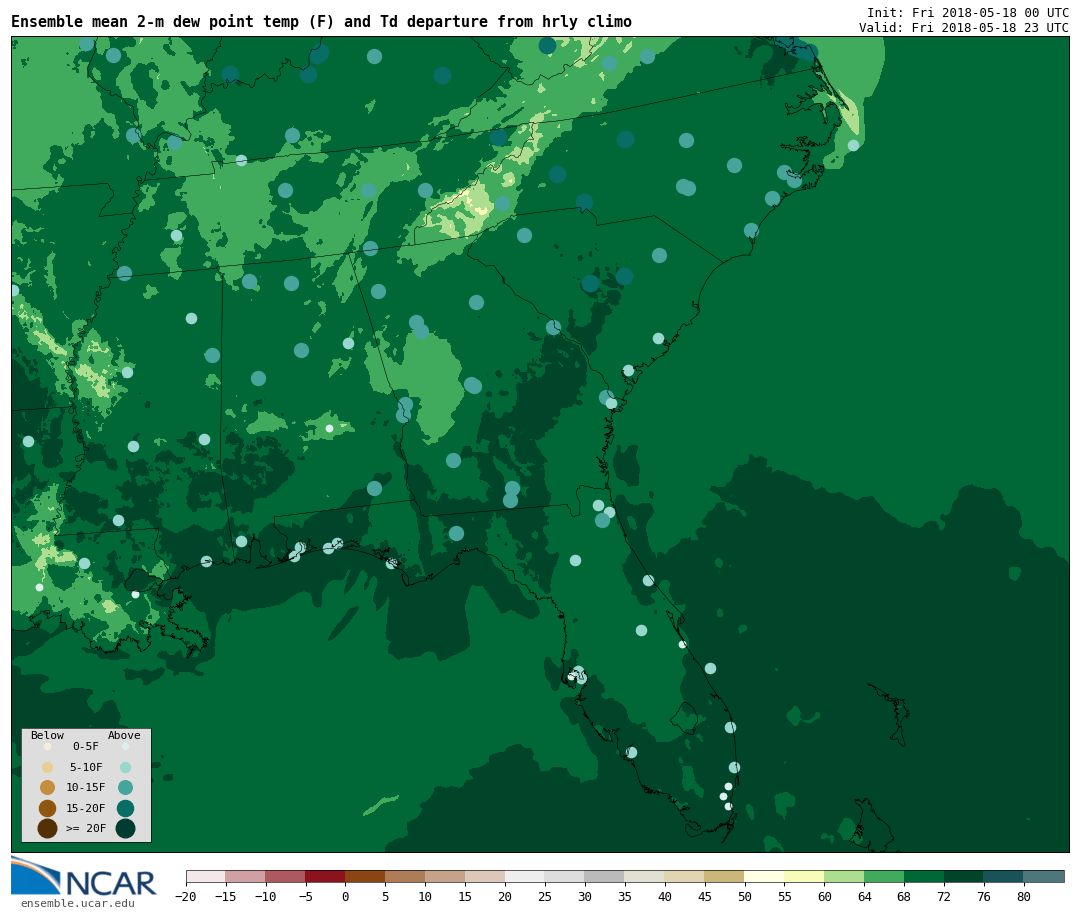Pick the darkest green swatch between 72 and 76
This screenshot has height=915, width=1080.
965,876
